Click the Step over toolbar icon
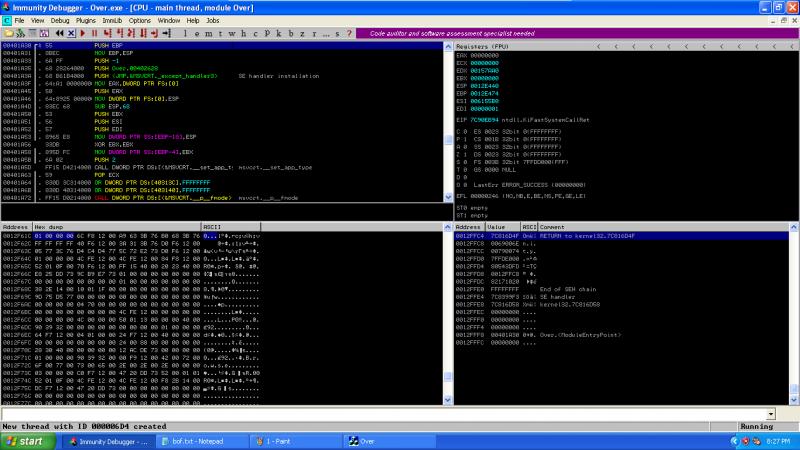Image resolution: width=800 pixels, height=450 pixels. click(119, 33)
